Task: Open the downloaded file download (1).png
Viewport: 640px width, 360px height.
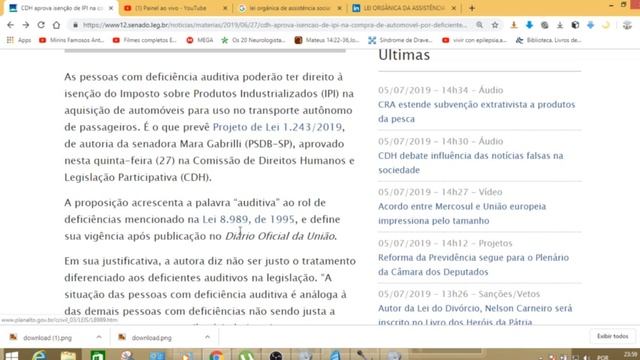Action: tap(47, 338)
